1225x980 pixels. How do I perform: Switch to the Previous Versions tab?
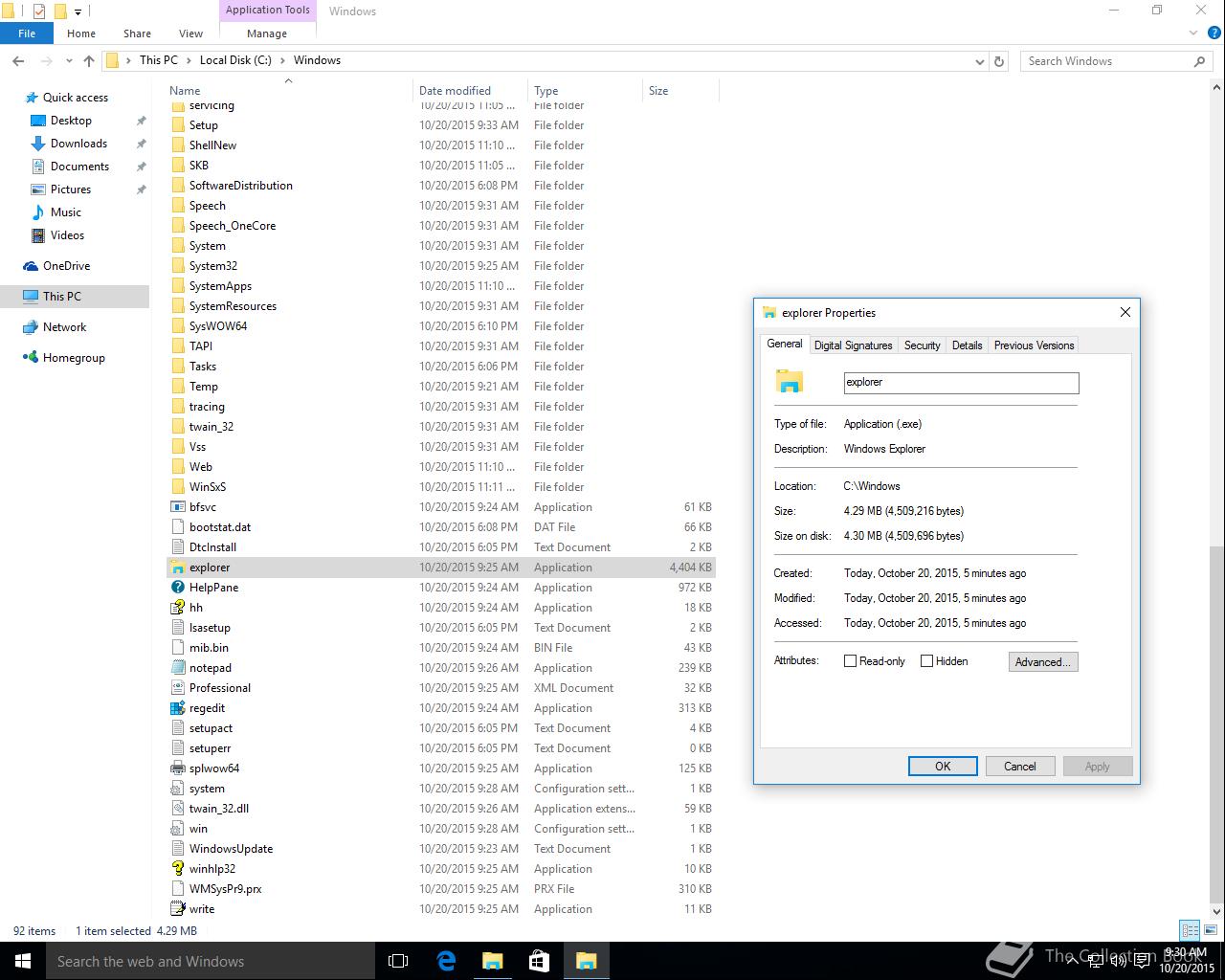tap(1034, 345)
